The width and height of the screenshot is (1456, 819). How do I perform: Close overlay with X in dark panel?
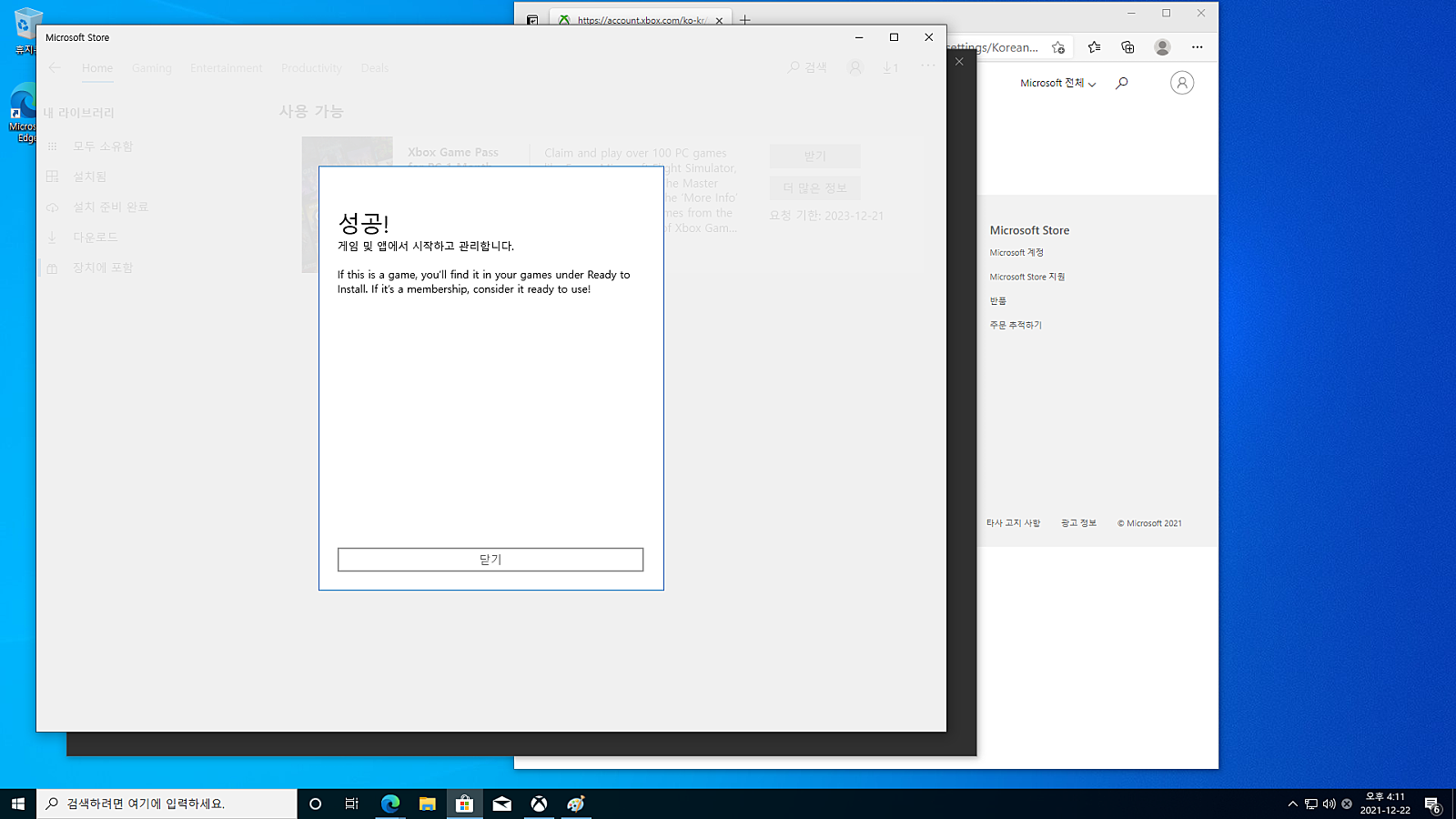(x=959, y=62)
